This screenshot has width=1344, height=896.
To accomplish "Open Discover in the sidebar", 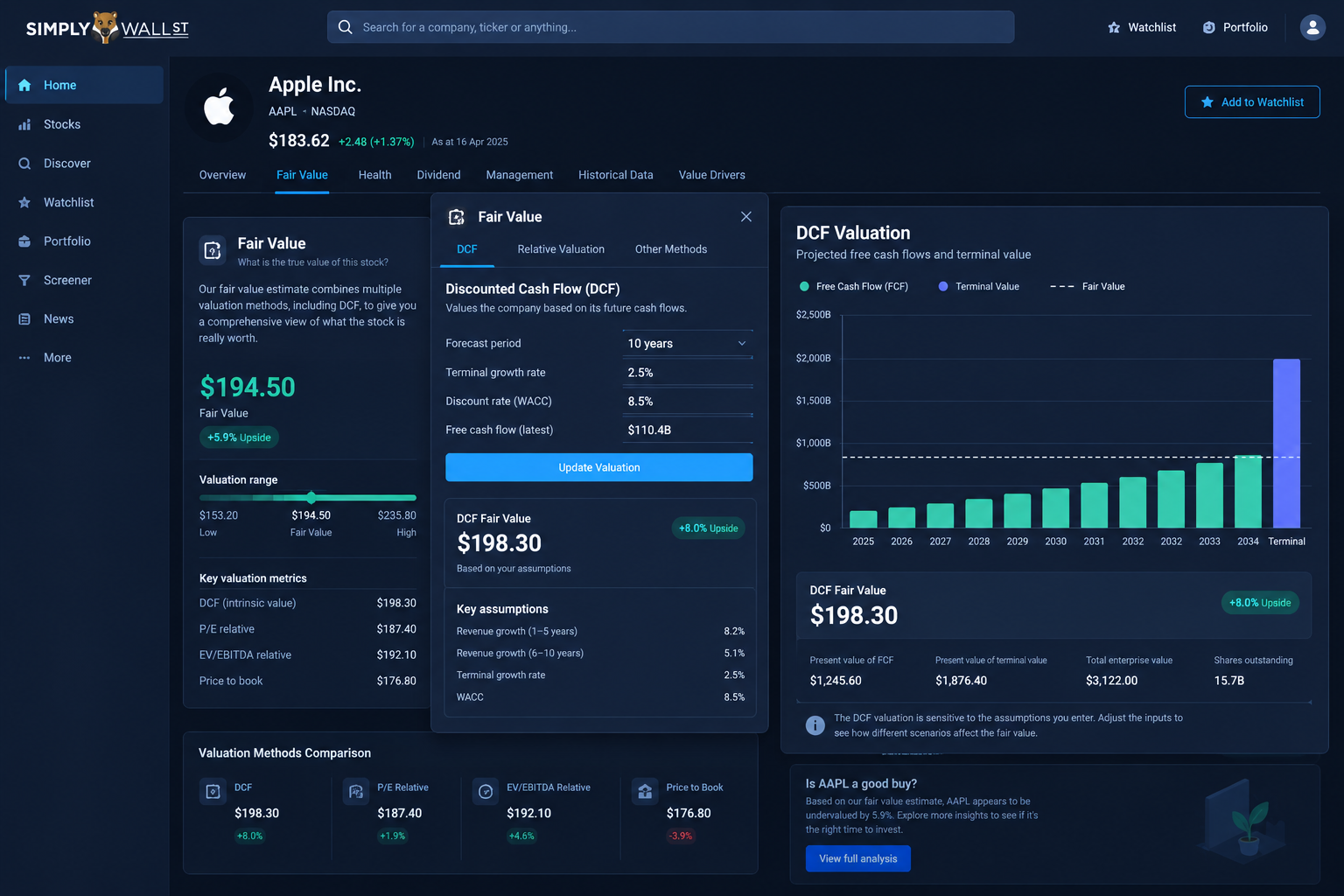I will click(84, 164).
